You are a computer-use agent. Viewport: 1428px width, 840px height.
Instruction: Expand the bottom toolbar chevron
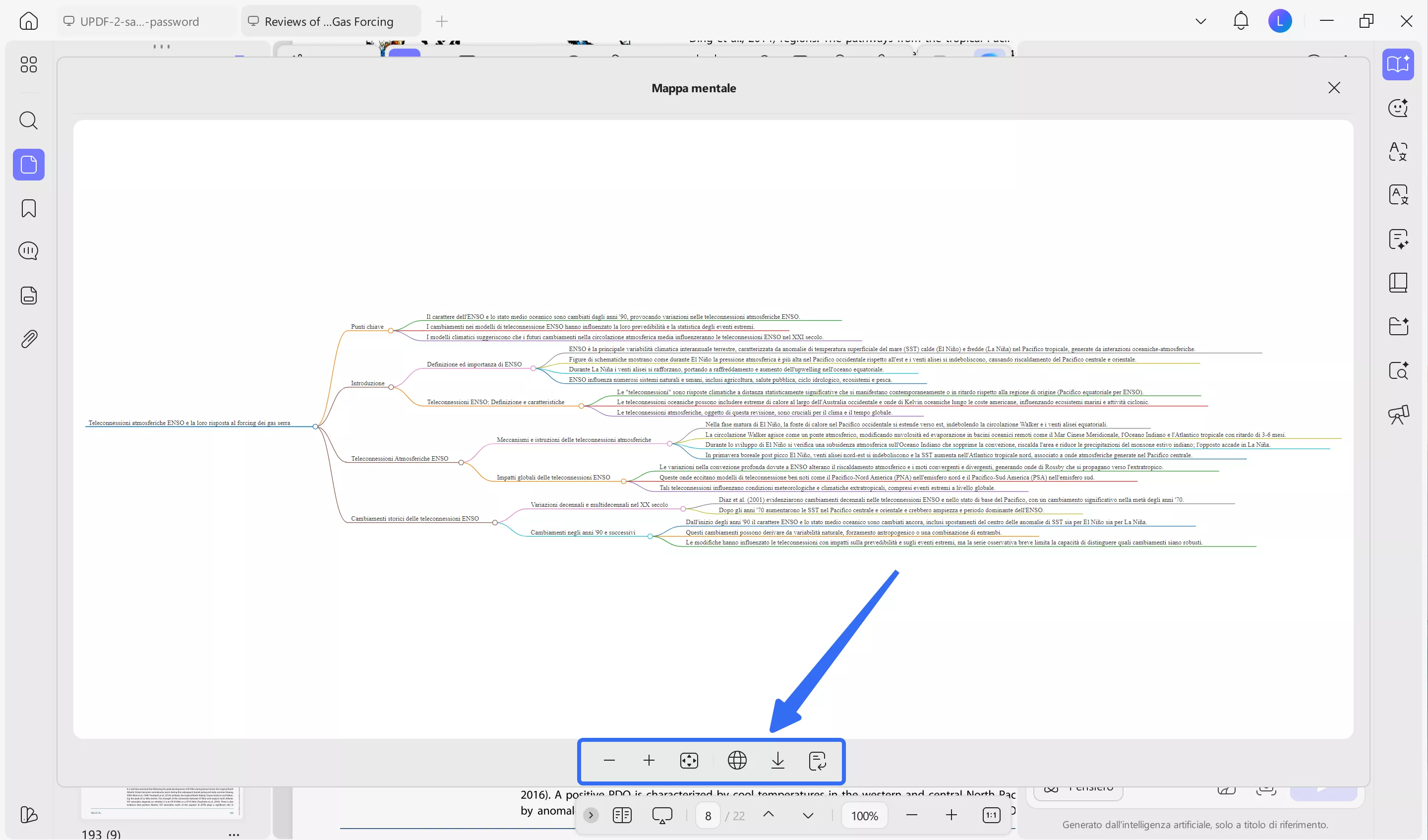pos(591,815)
